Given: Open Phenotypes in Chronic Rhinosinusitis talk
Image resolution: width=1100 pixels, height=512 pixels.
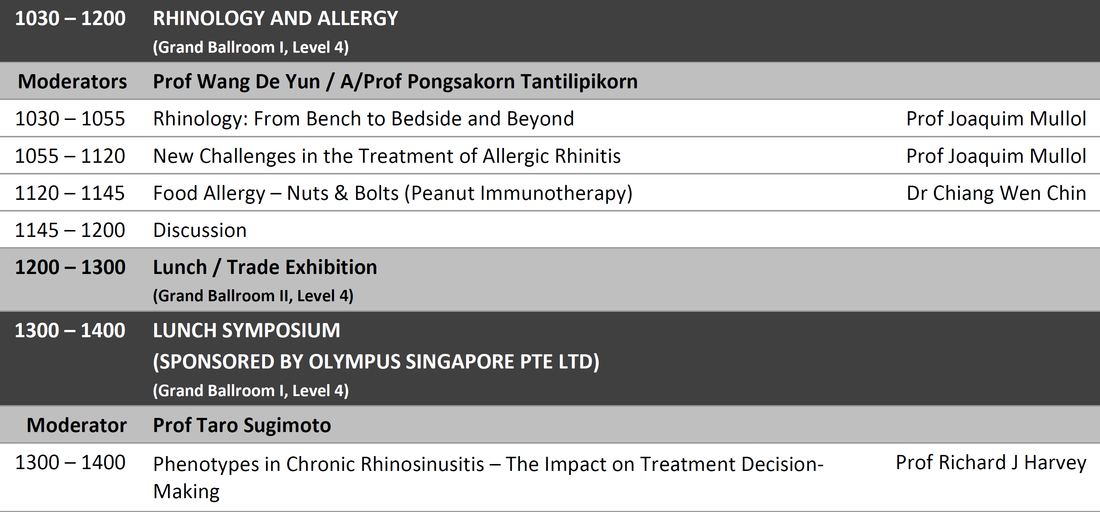Looking at the screenshot, I should (488, 477).
